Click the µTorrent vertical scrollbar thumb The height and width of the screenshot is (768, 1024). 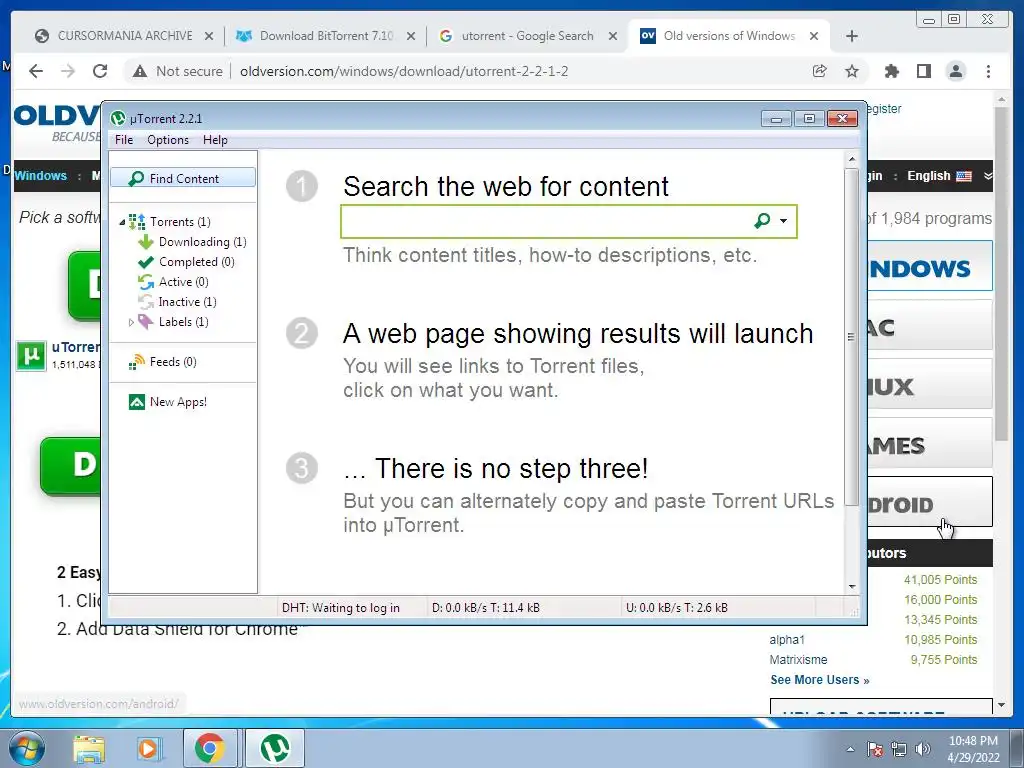[851, 337]
